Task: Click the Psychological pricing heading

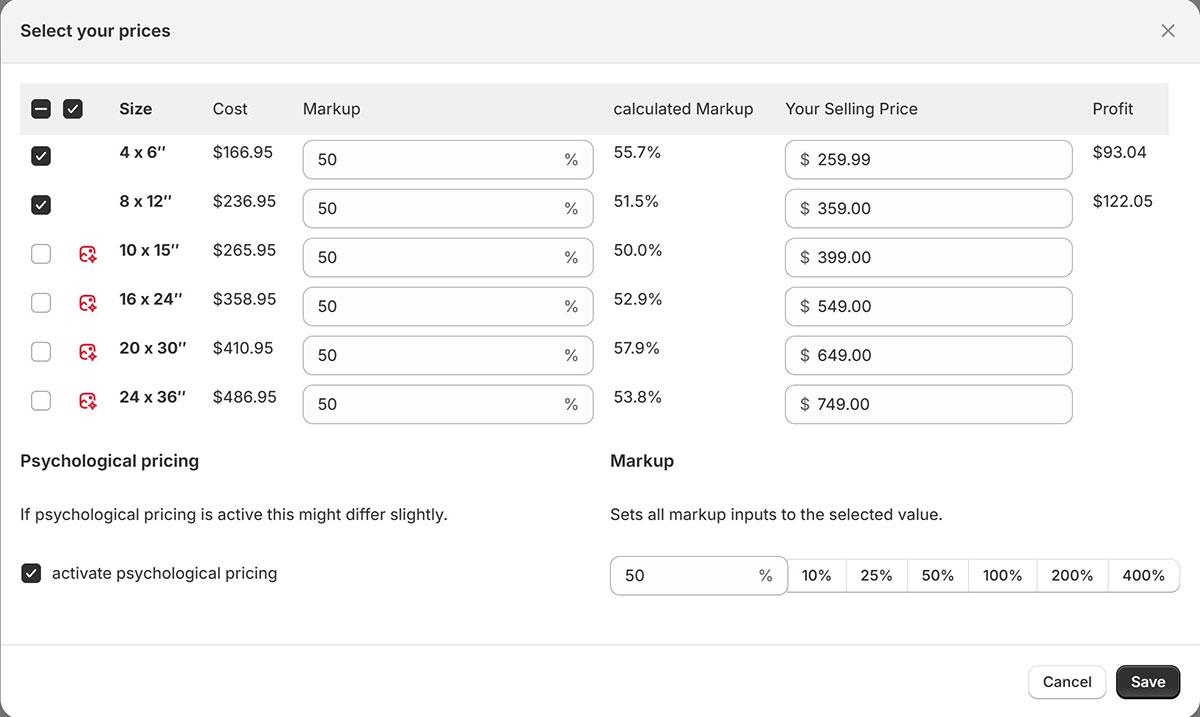Action: [x=110, y=461]
